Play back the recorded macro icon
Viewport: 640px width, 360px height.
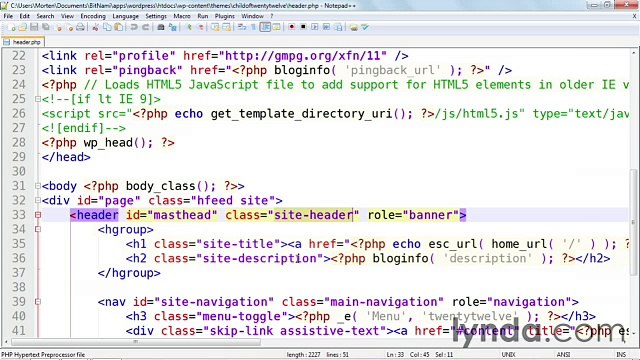[x=315, y=27]
